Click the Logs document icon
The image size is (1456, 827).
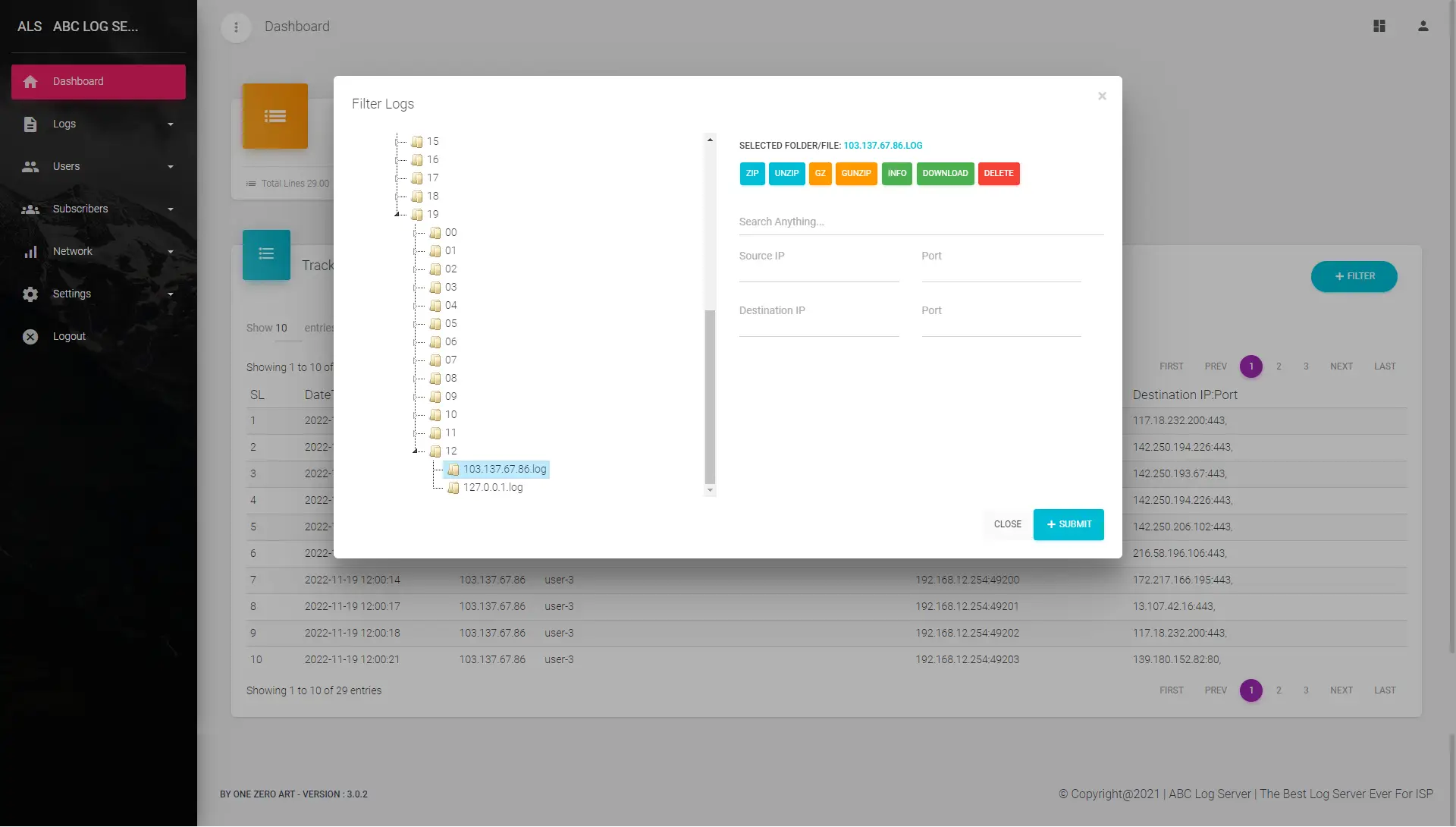[30, 124]
